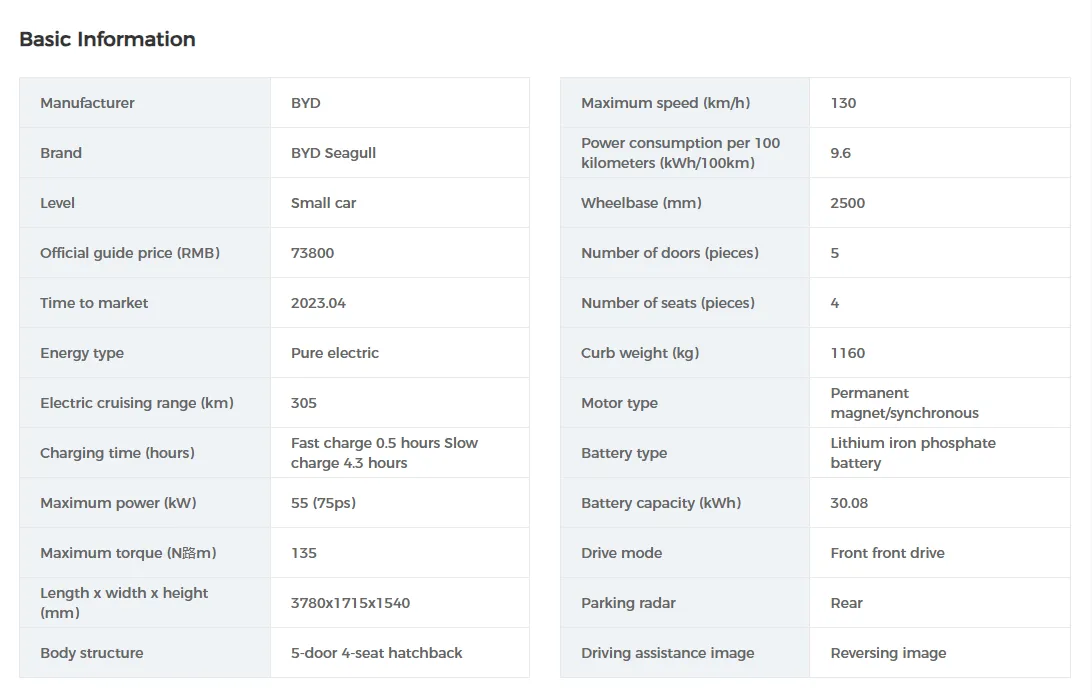Click the wheelbase value 2500

point(847,203)
